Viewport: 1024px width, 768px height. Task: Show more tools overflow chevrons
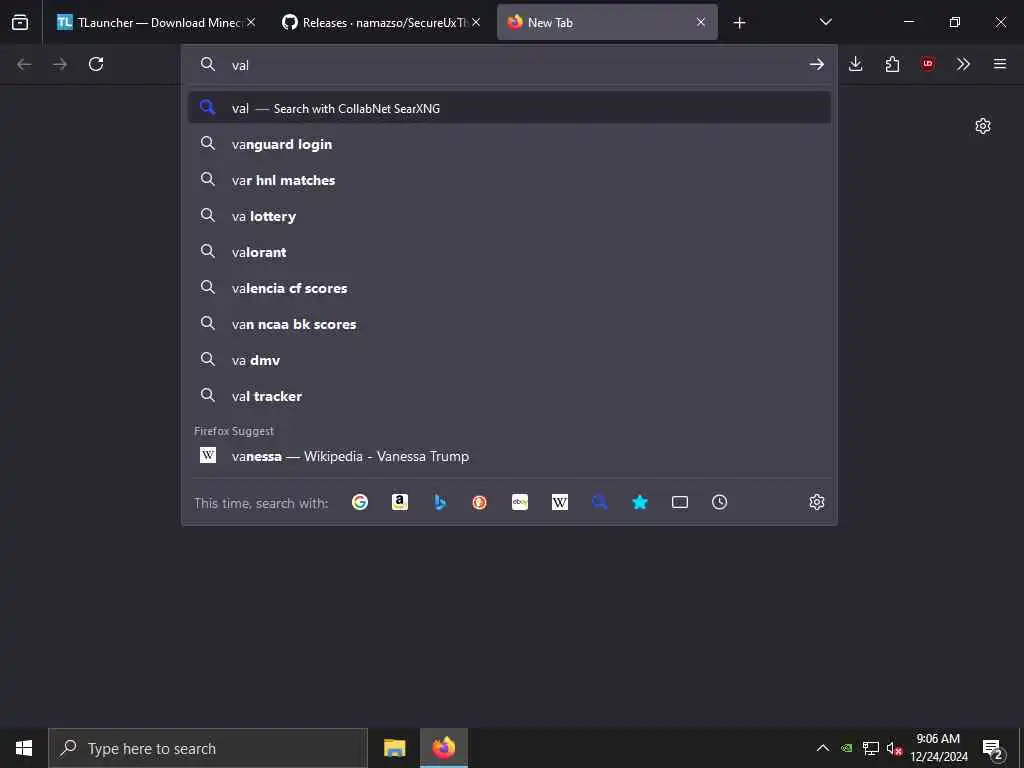click(x=963, y=64)
